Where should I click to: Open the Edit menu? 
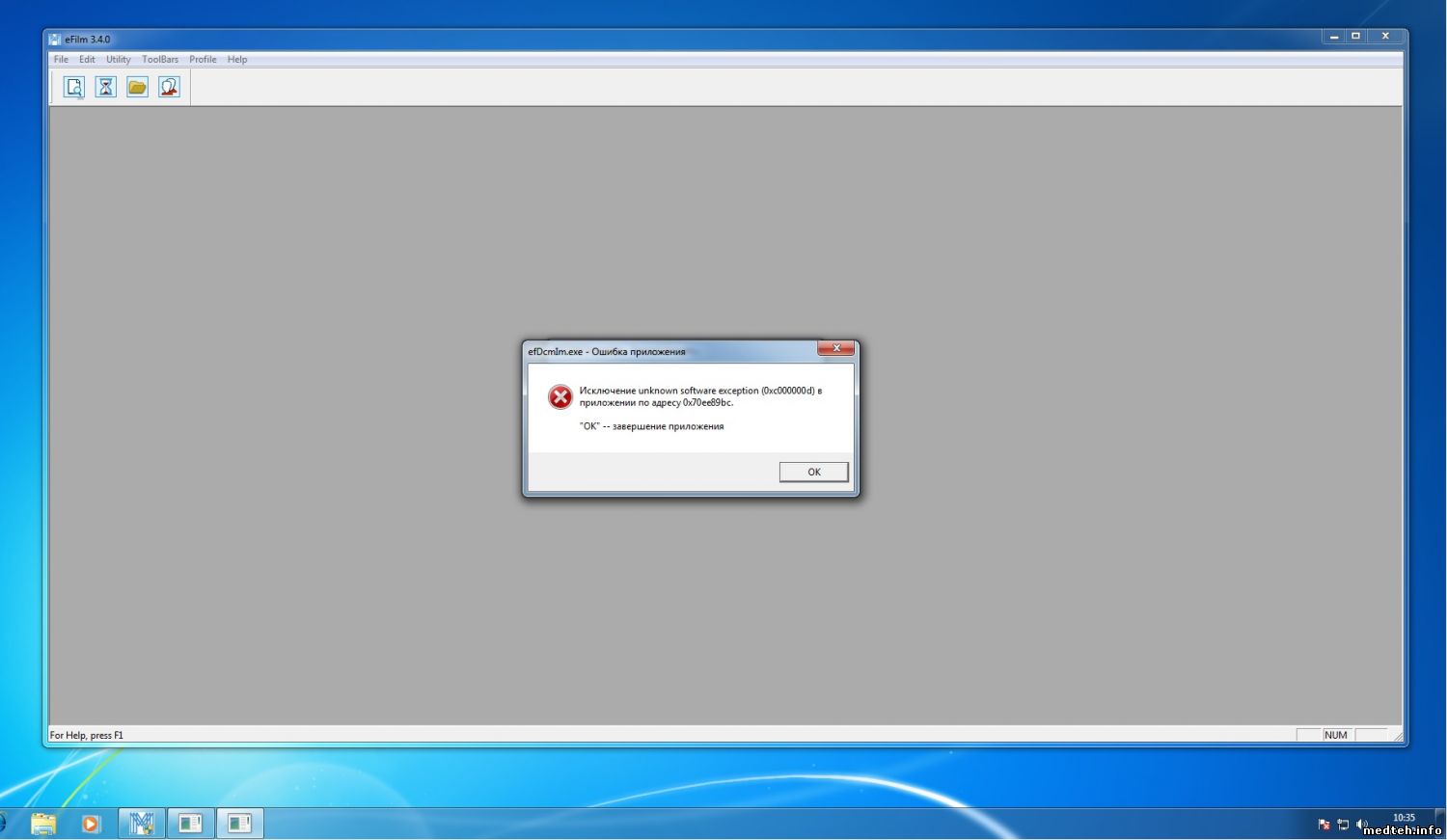pos(87,60)
